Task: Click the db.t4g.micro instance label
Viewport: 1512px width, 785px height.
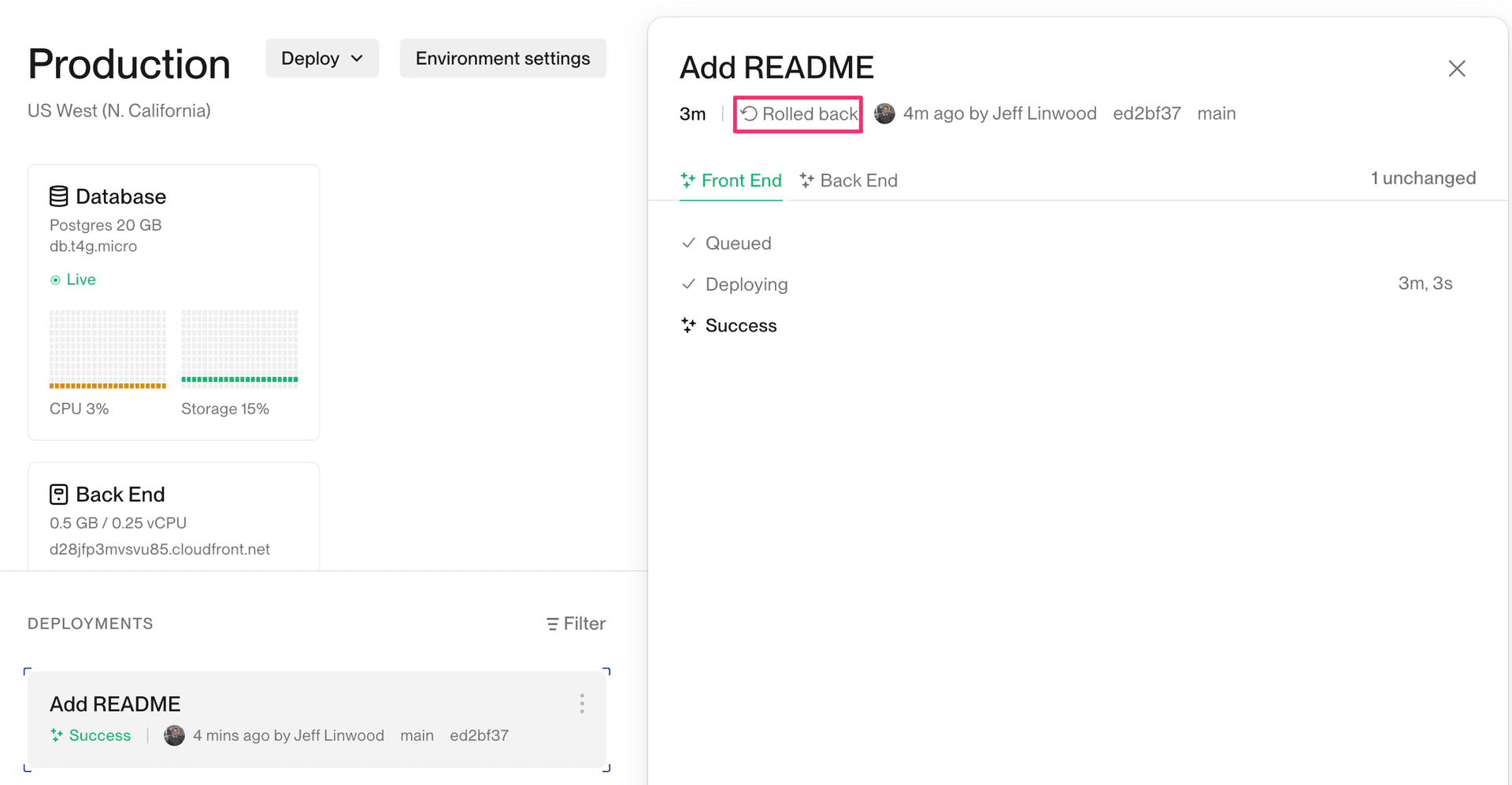Action: 93,246
